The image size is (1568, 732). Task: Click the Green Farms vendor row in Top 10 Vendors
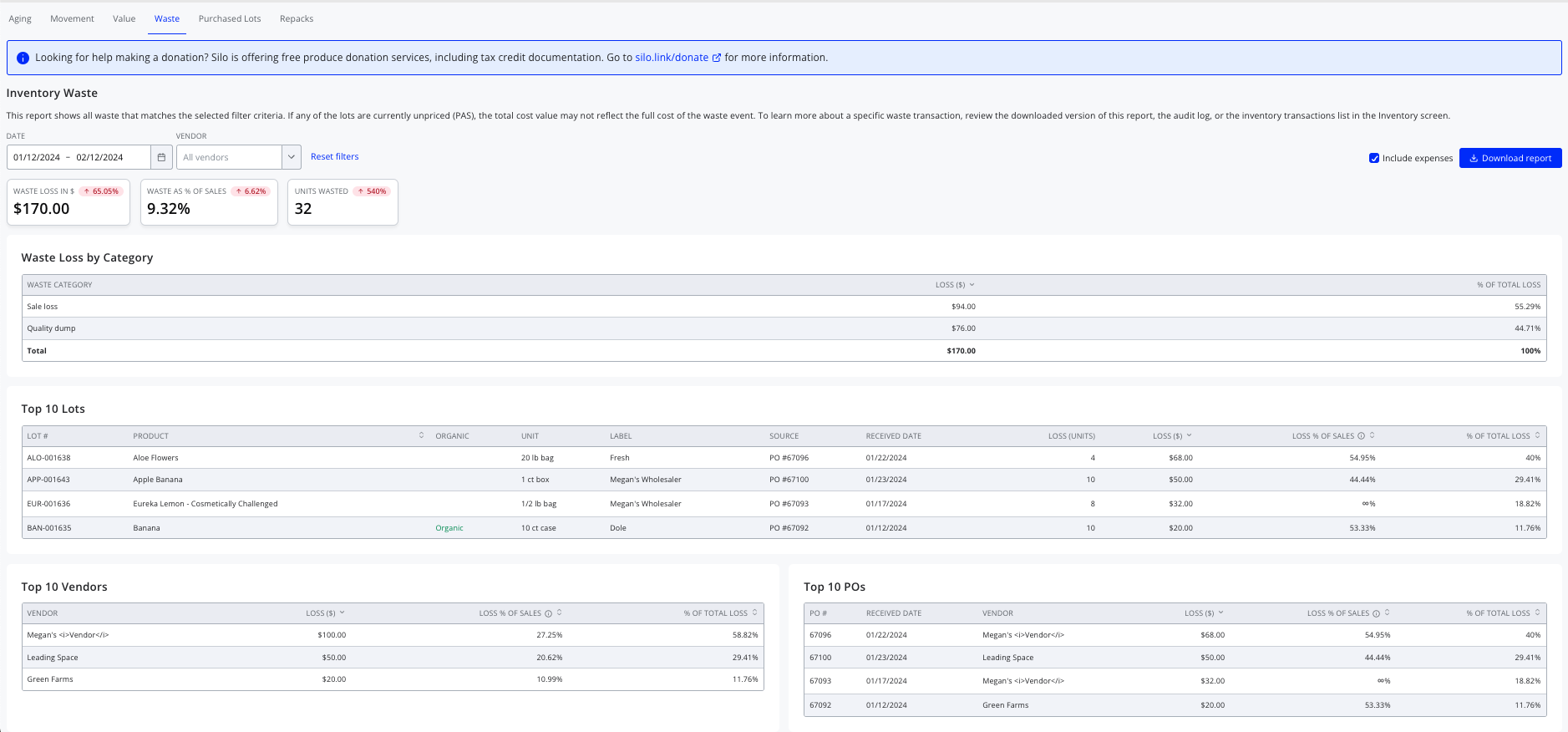(x=393, y=679)
